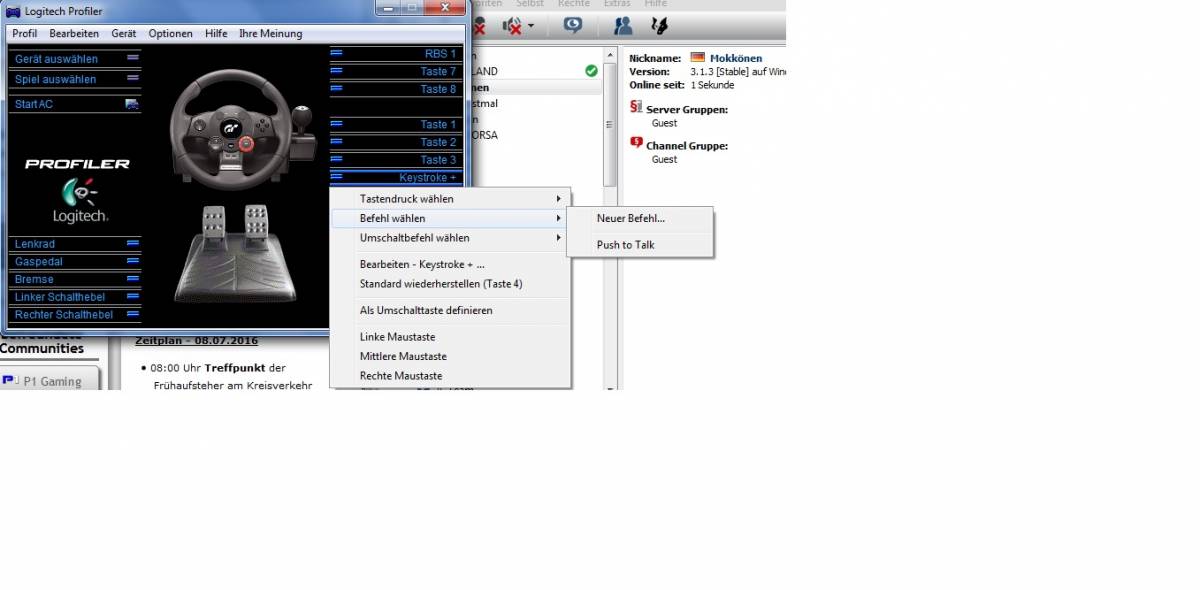Click the muted speaker icon in toolbar
The height and width of the screenshot is (590, 1200).
(512, 26)
